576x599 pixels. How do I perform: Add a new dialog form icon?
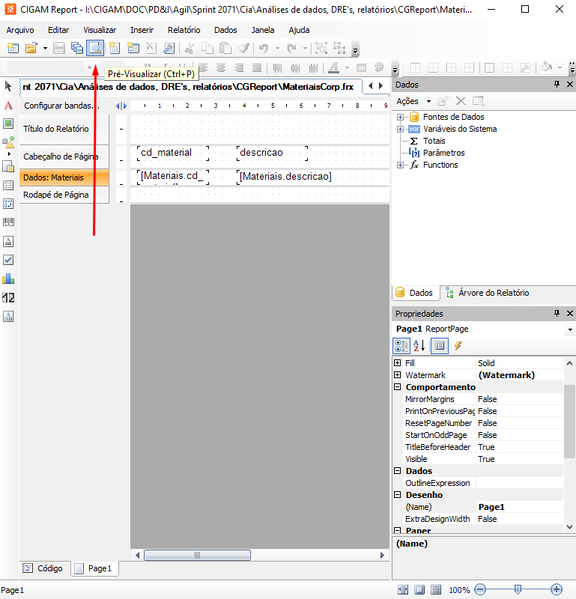133,48
